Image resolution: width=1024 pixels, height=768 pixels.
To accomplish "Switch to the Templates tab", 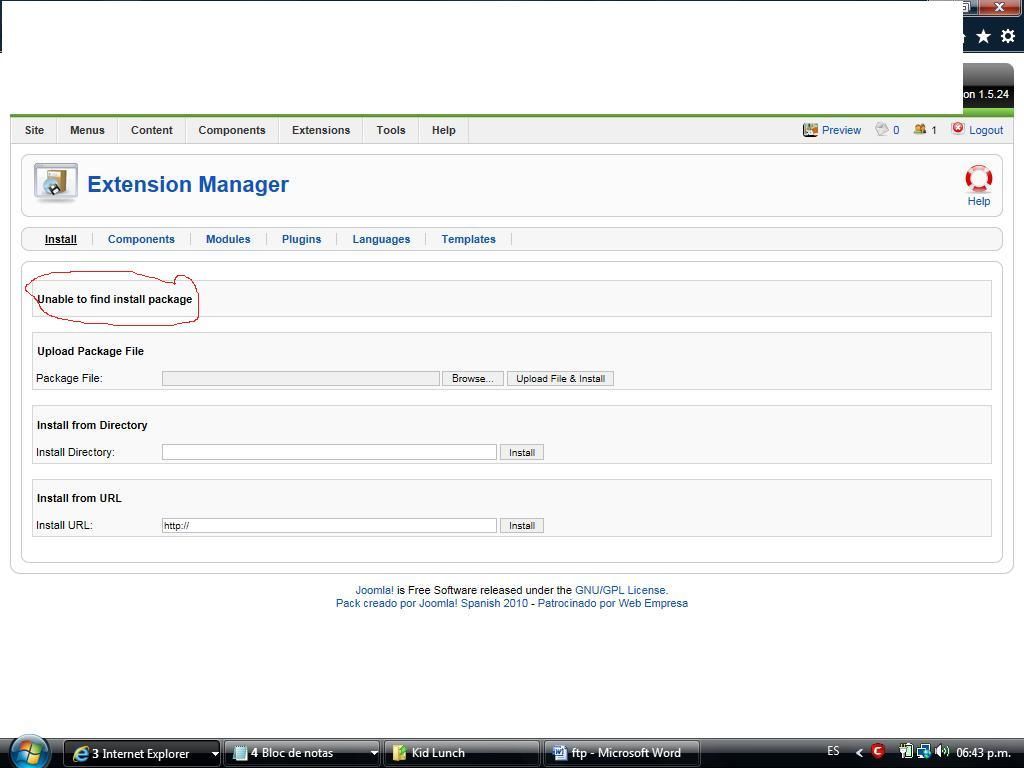I will [x=468, y=239].
